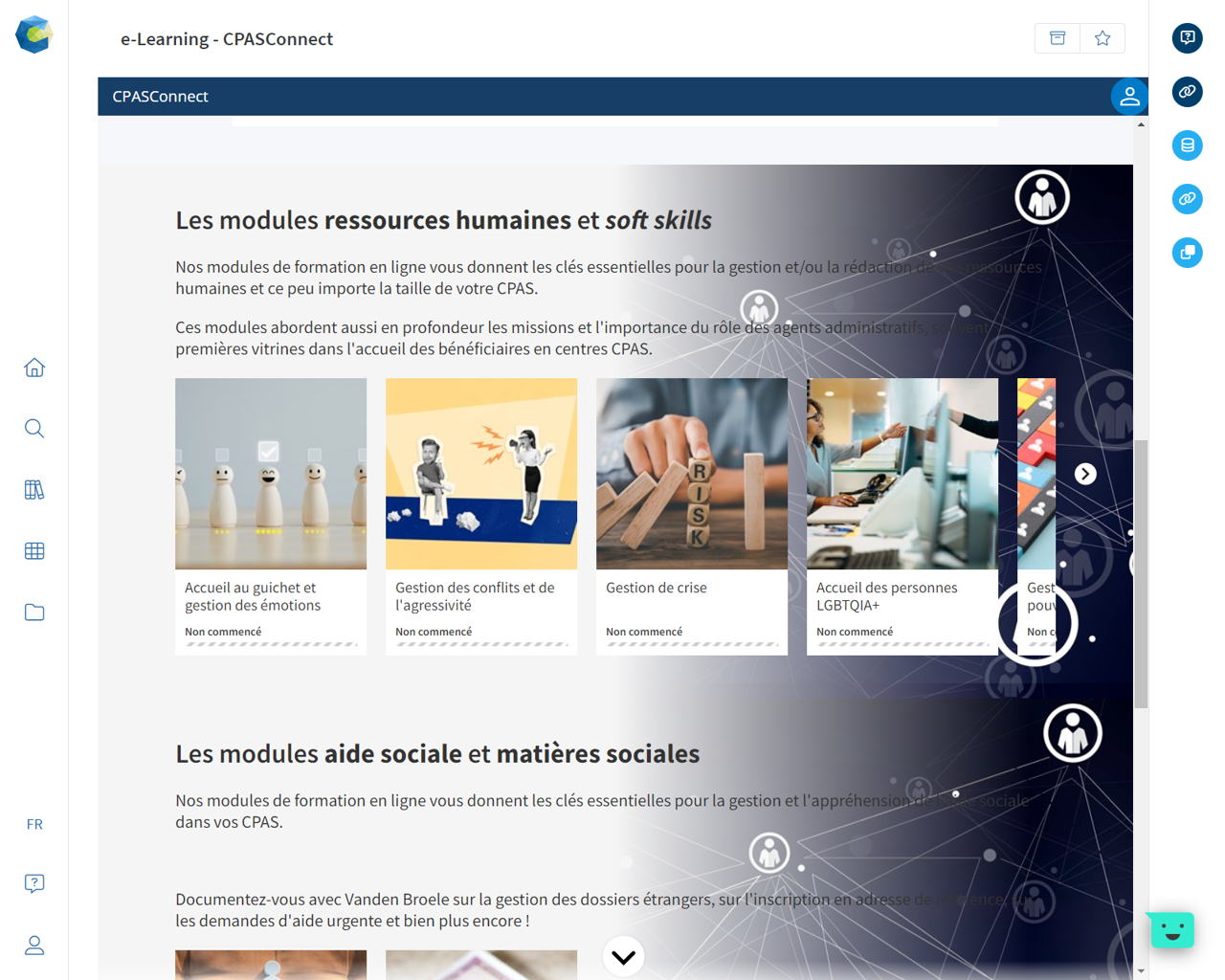Open the chatbot smiley face widget
Screen dimensions: 1225x980
[1171, 929]
